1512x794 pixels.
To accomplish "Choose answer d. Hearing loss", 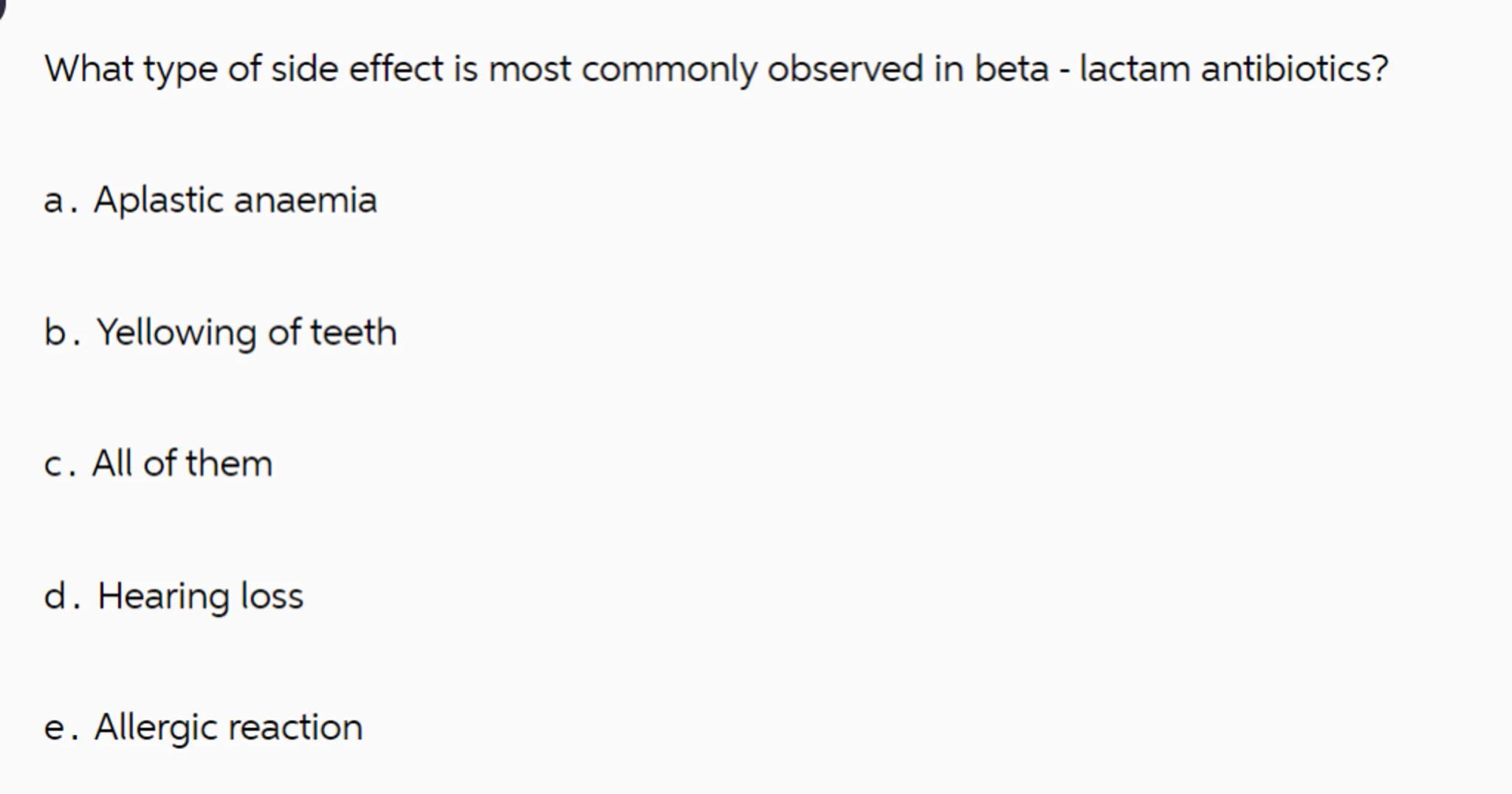I will pyautogui.click(x=200, y=595).
